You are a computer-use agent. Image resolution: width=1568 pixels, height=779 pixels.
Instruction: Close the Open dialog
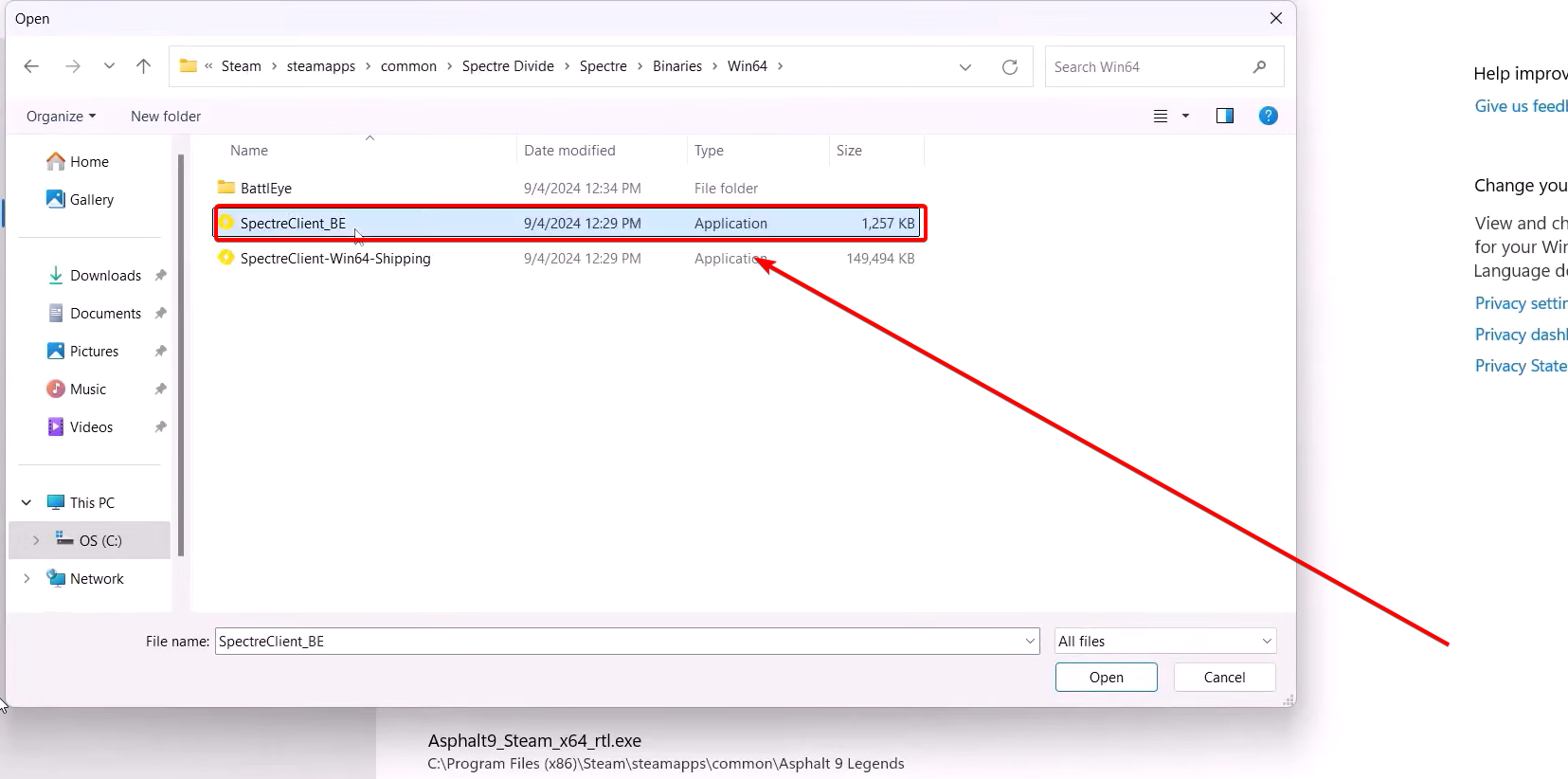point(1276,18)
